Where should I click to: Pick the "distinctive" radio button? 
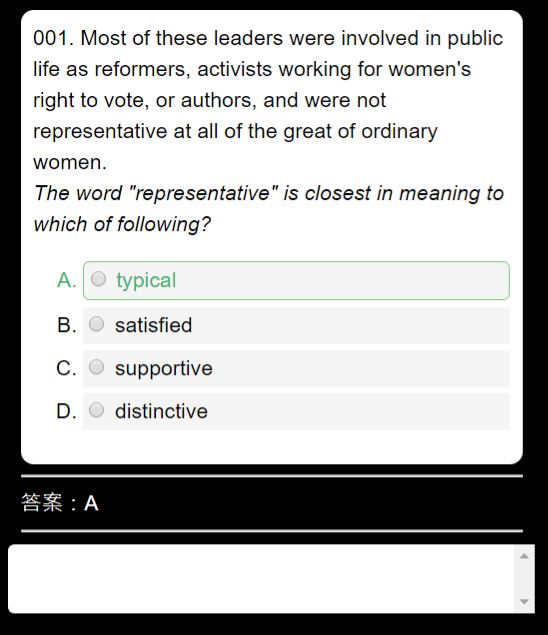point(96,410)
